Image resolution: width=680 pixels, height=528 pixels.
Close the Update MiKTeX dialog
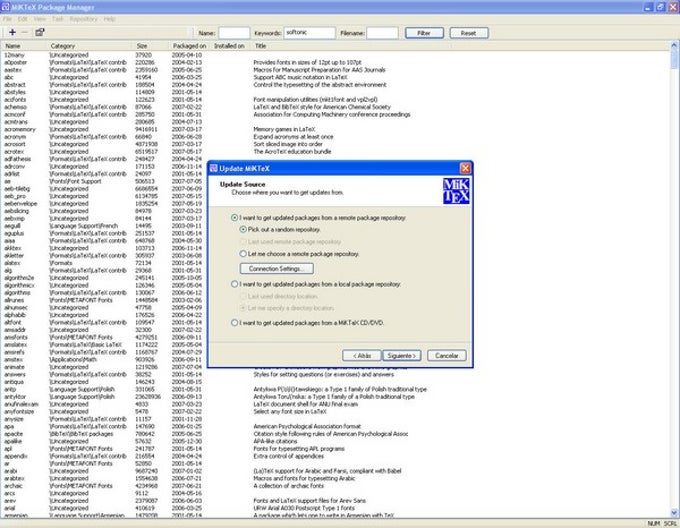465,168
